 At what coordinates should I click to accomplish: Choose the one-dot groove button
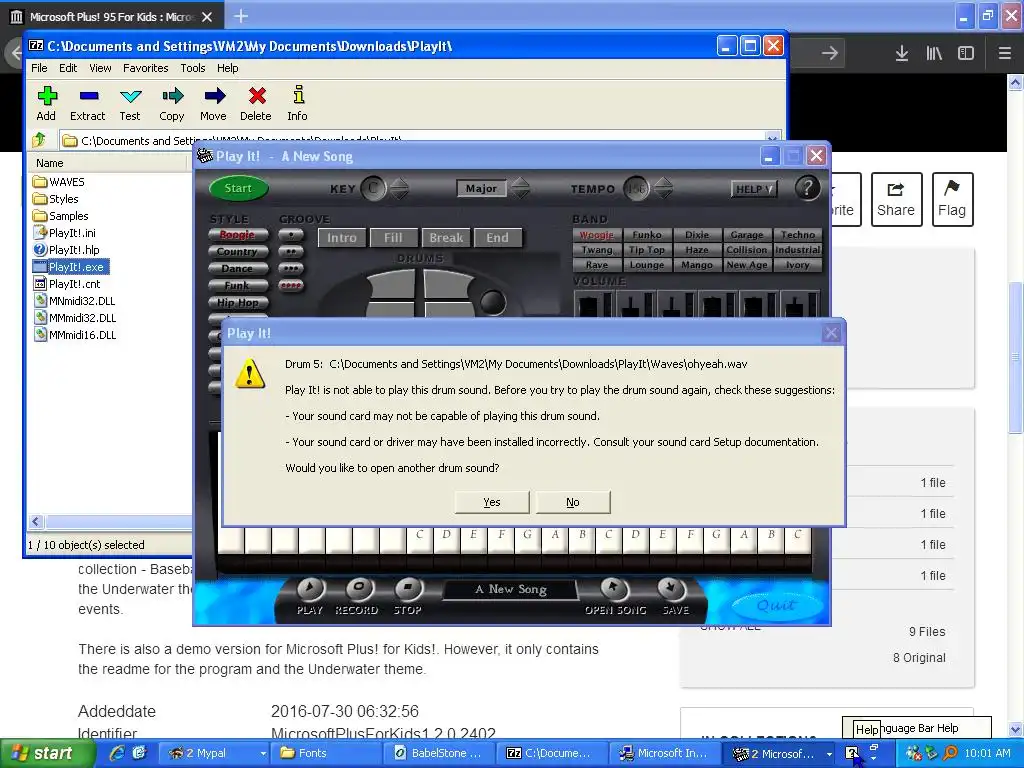tap(291, 234)
